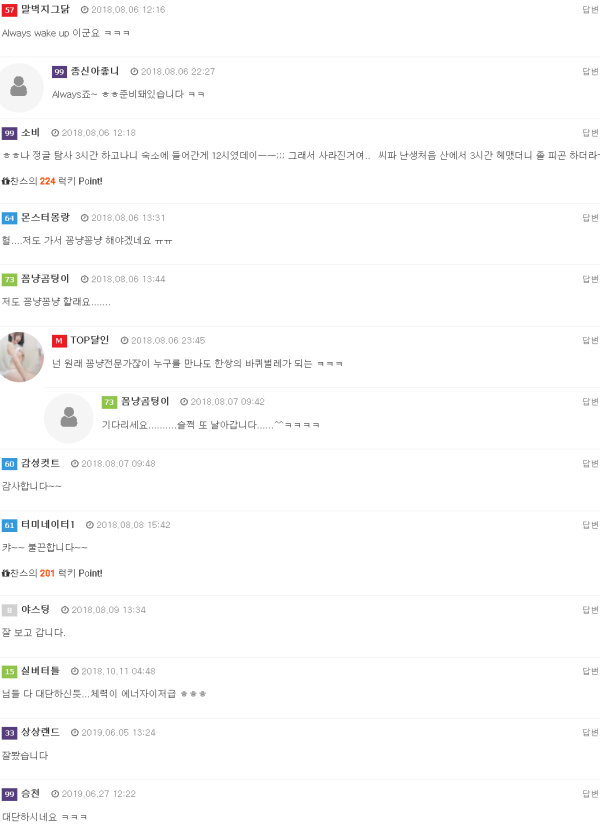This screenshot has width=600, height=831.
Task: Reply to 꼼냥곰탱이's nested comment dated 2018.08.07
Action: pyautogui.click(x=590, y=402)
